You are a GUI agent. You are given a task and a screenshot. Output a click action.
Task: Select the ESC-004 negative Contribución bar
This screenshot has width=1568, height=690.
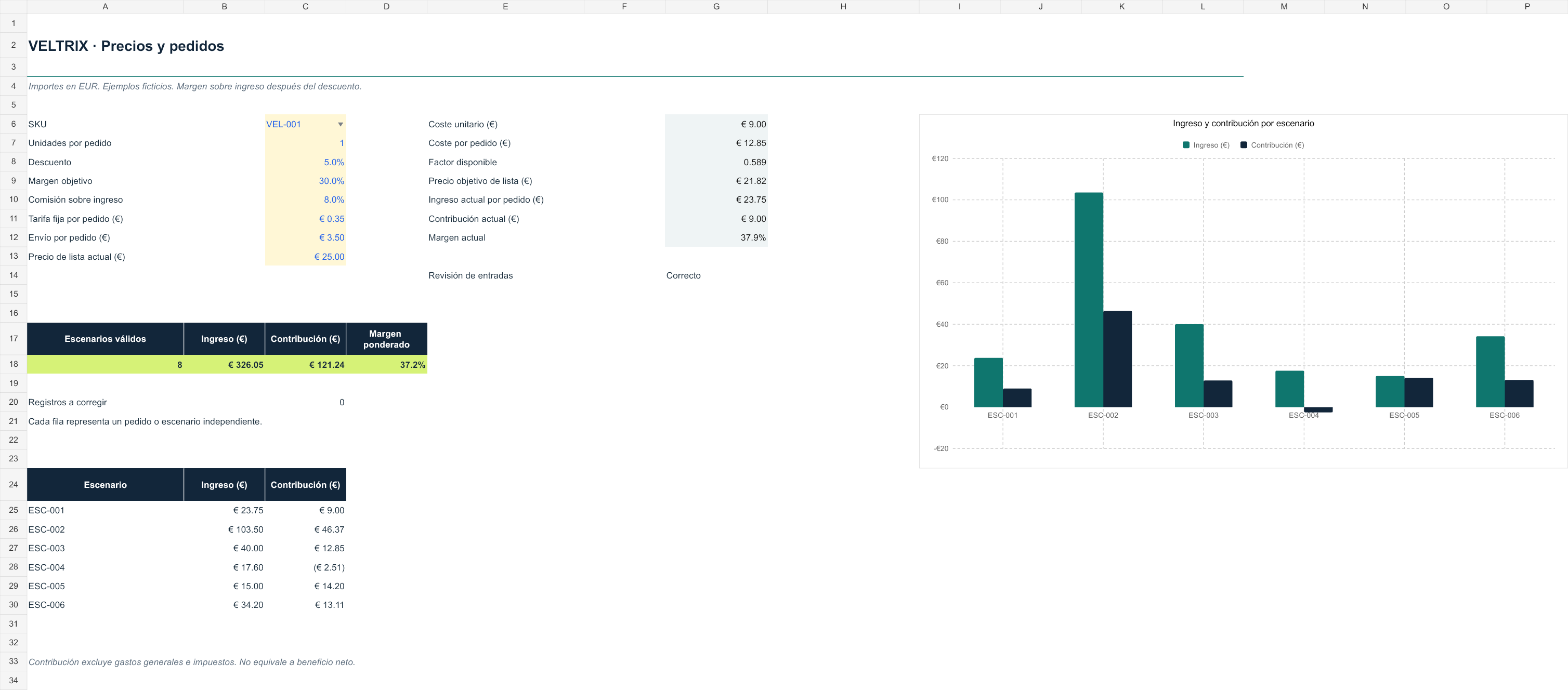1318,409
